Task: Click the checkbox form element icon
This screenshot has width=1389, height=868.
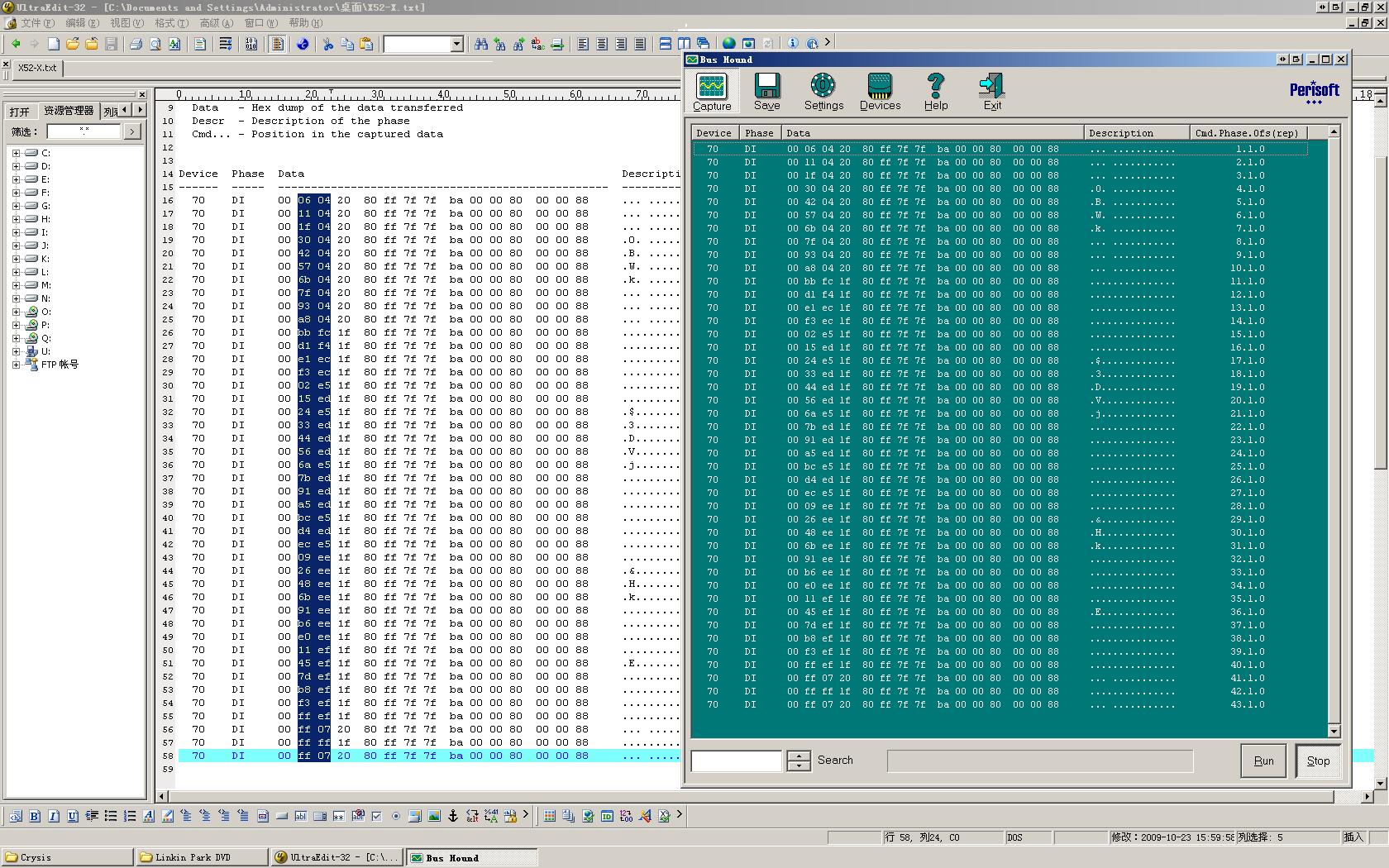Action: (377, 816)
